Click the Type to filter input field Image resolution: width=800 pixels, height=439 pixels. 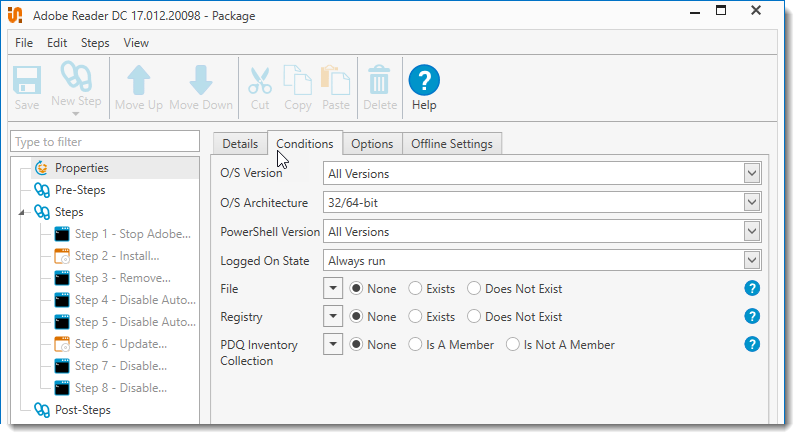pyautogui.click(x=105, y=142)
